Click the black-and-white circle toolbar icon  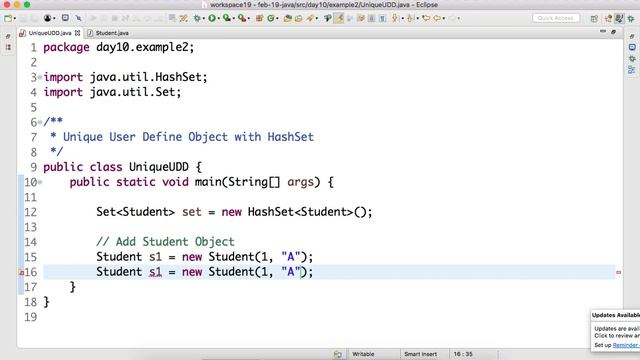[47, 18]
